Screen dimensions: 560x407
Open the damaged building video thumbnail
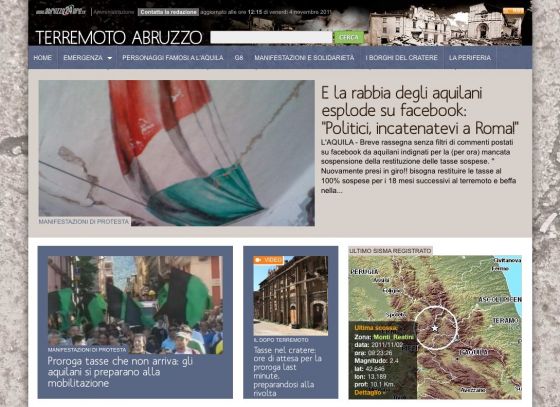click(x=291, y=296)
